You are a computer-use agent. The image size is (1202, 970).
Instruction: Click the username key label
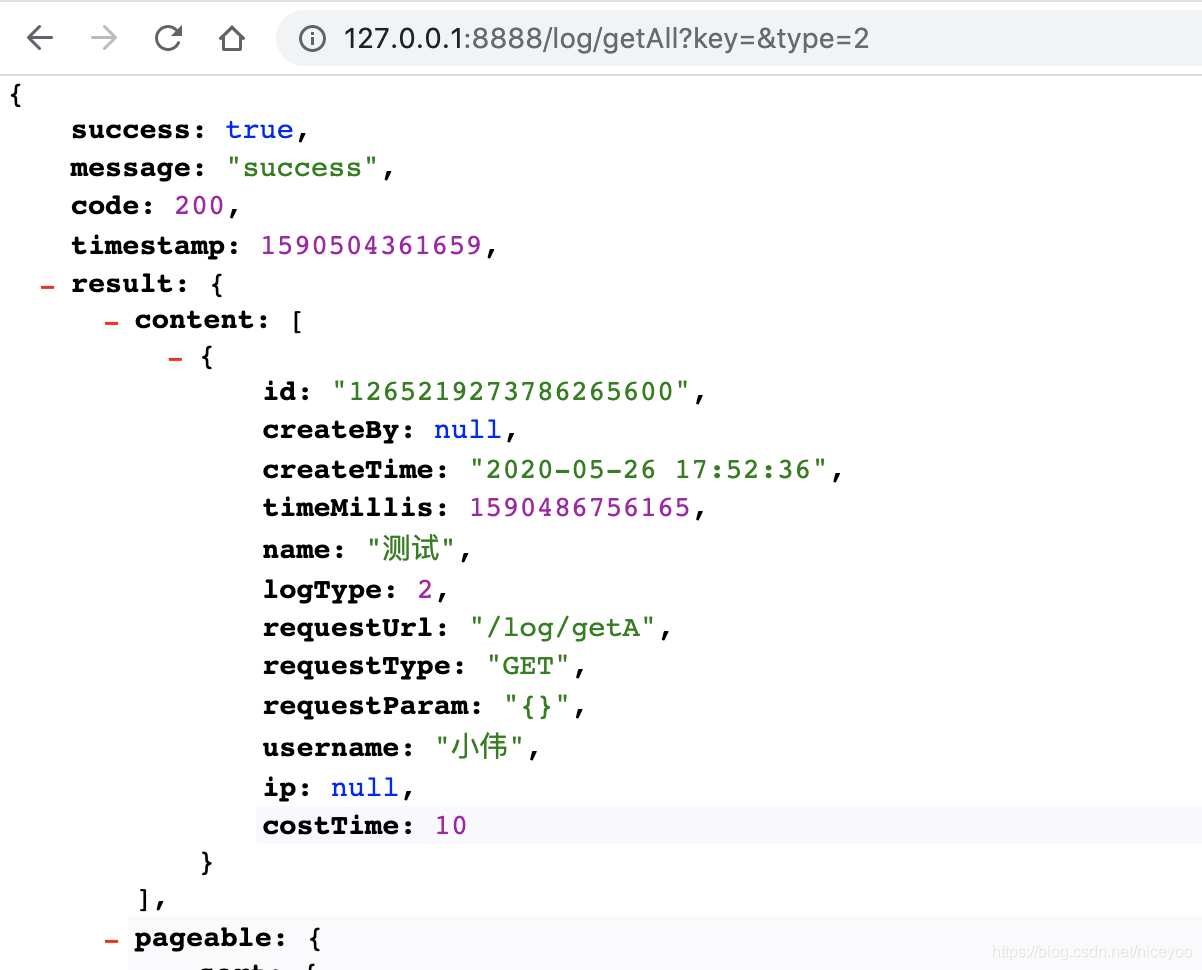click(339, 748)
